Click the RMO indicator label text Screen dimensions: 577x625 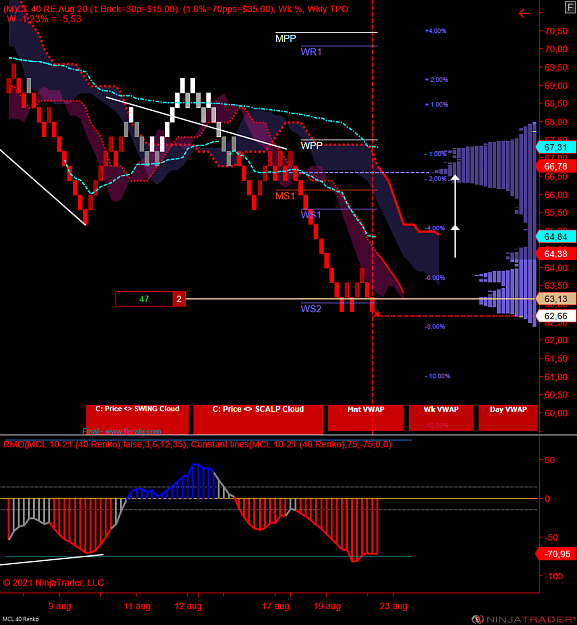[x=197, y=444]
